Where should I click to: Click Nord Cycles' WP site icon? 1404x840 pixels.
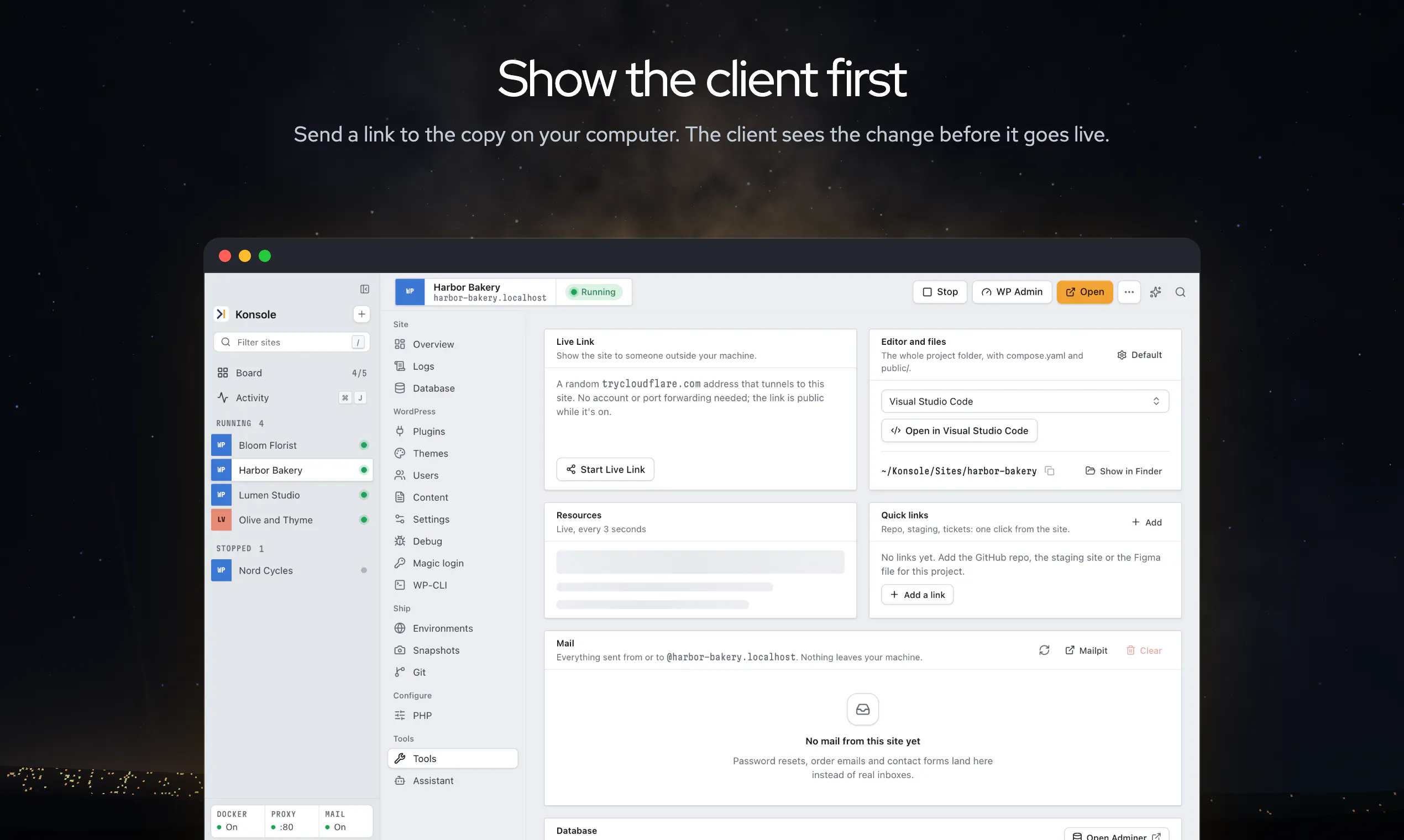[x=221, y=570]
